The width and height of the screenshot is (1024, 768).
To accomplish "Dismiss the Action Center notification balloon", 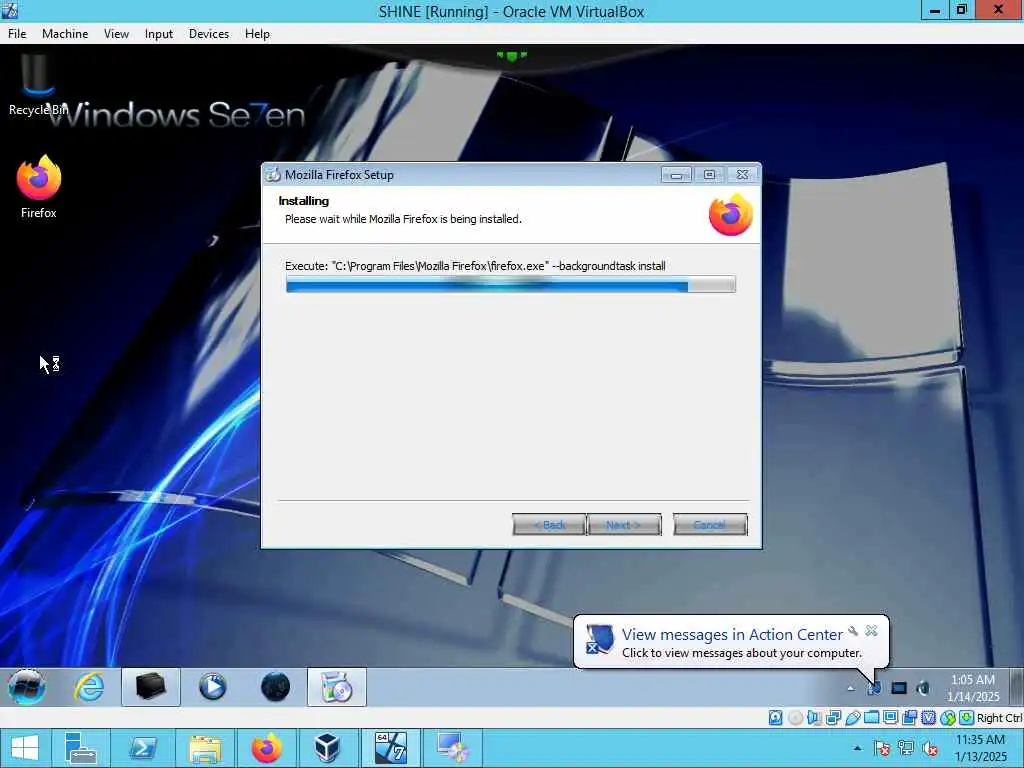I will 871,631.
